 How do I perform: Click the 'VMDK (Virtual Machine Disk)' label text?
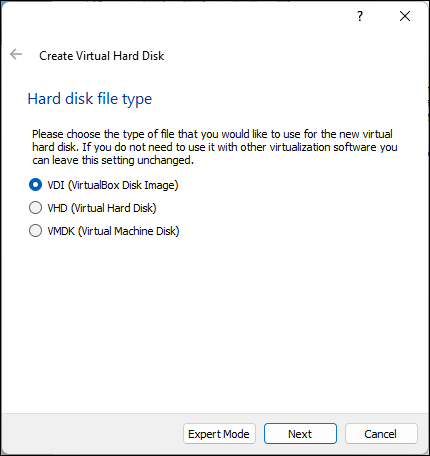coord(113,231)
